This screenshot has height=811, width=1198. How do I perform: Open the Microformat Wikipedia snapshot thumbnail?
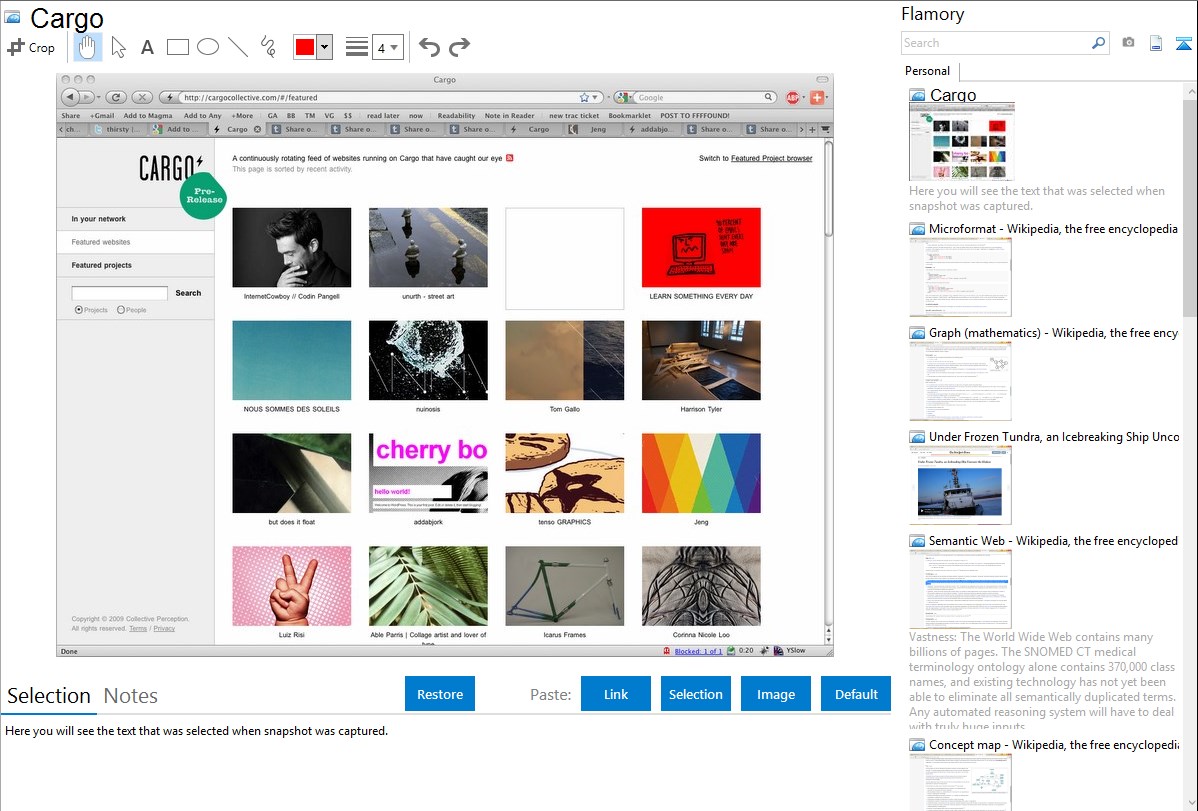coord(960,277)
